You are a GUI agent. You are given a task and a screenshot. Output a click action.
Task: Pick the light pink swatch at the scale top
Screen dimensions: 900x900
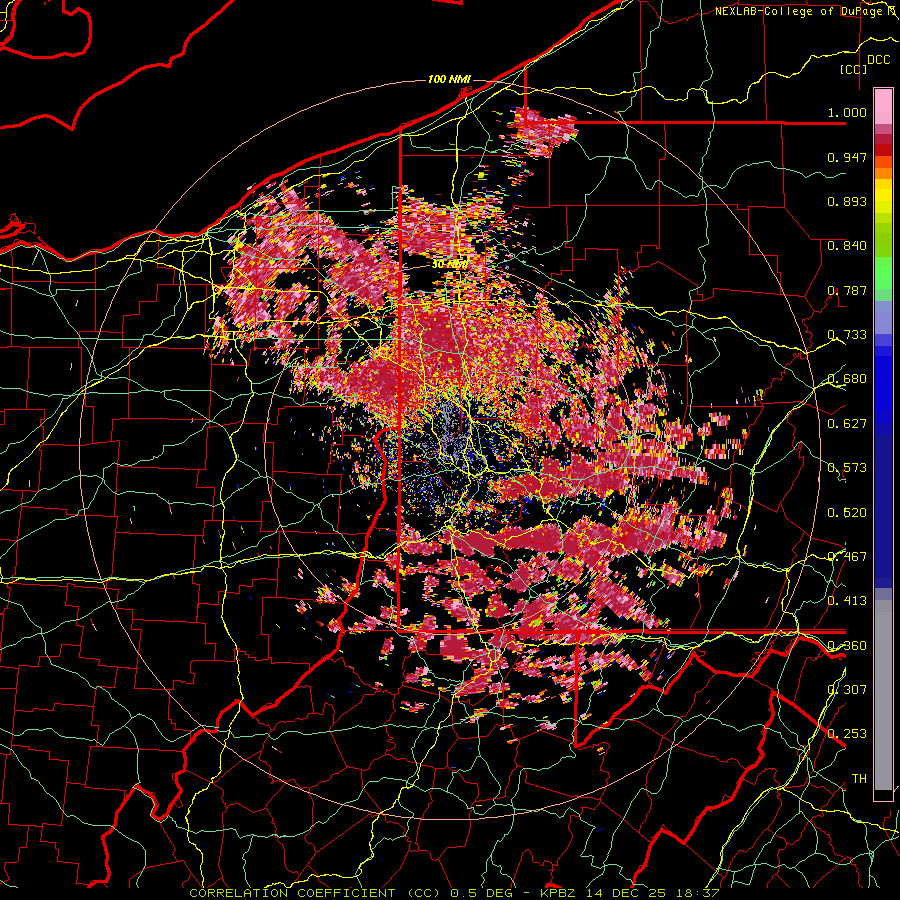tap(883, 106)
